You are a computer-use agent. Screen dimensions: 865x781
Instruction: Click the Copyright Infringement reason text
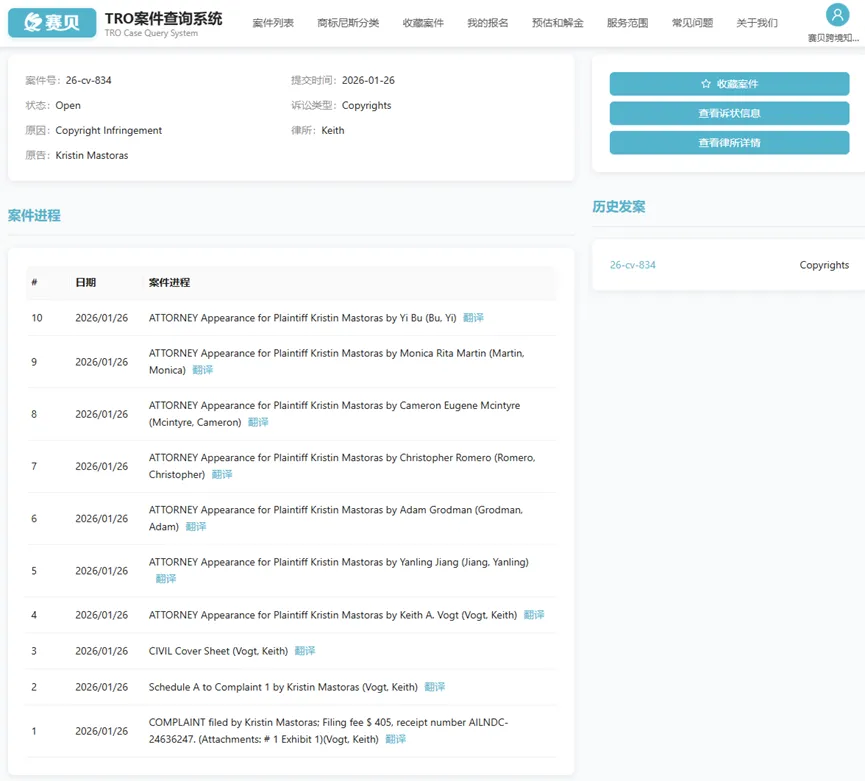pyautogui.click(x=109, y=130)
